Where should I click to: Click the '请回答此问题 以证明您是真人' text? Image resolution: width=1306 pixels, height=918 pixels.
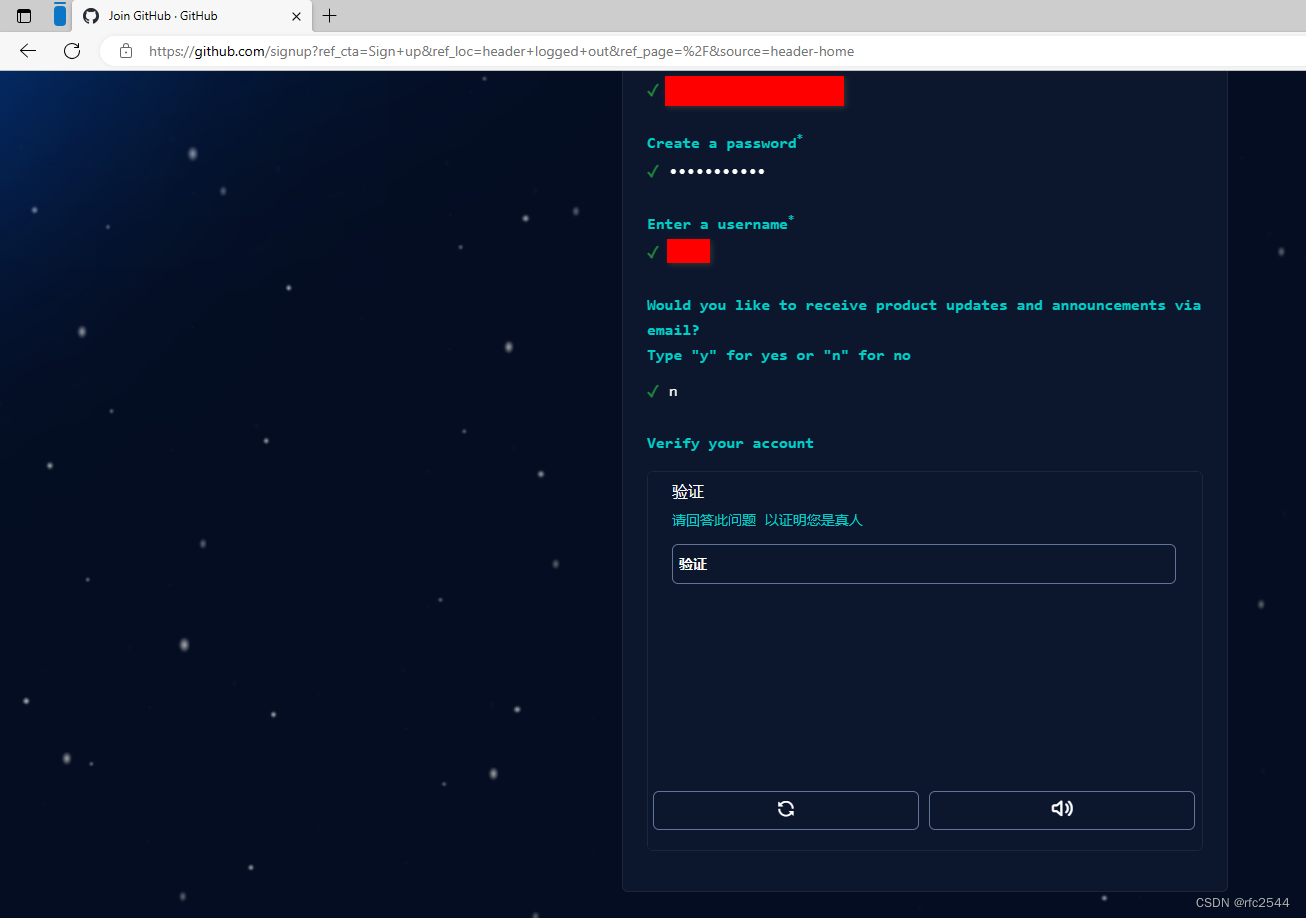click(x=767, y=520)
